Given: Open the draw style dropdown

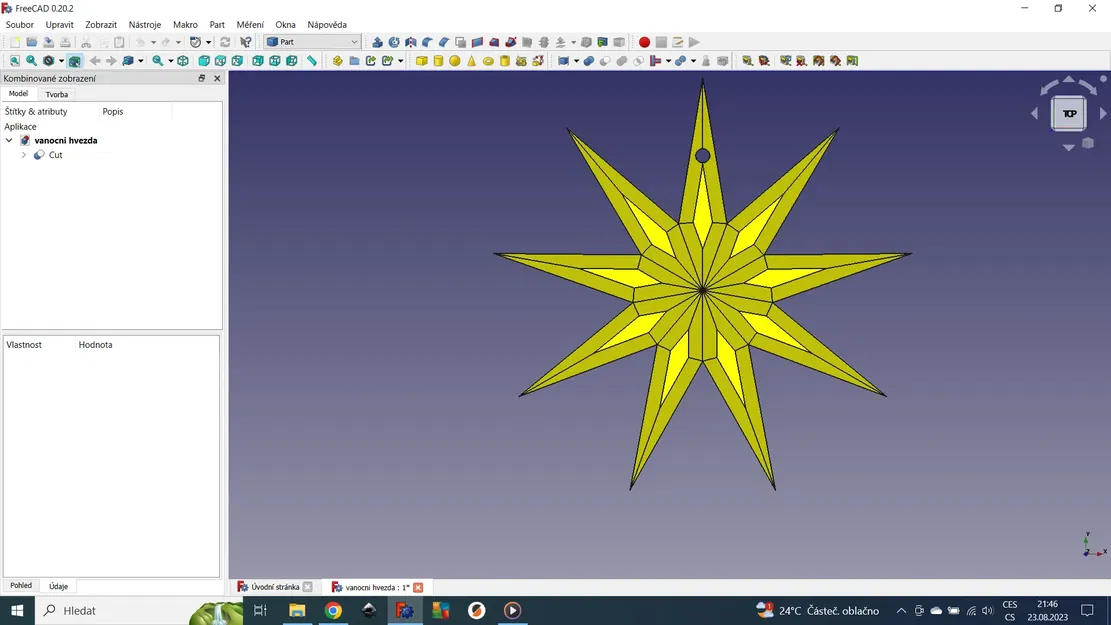Looking at the screenshot, I should 61,61.
